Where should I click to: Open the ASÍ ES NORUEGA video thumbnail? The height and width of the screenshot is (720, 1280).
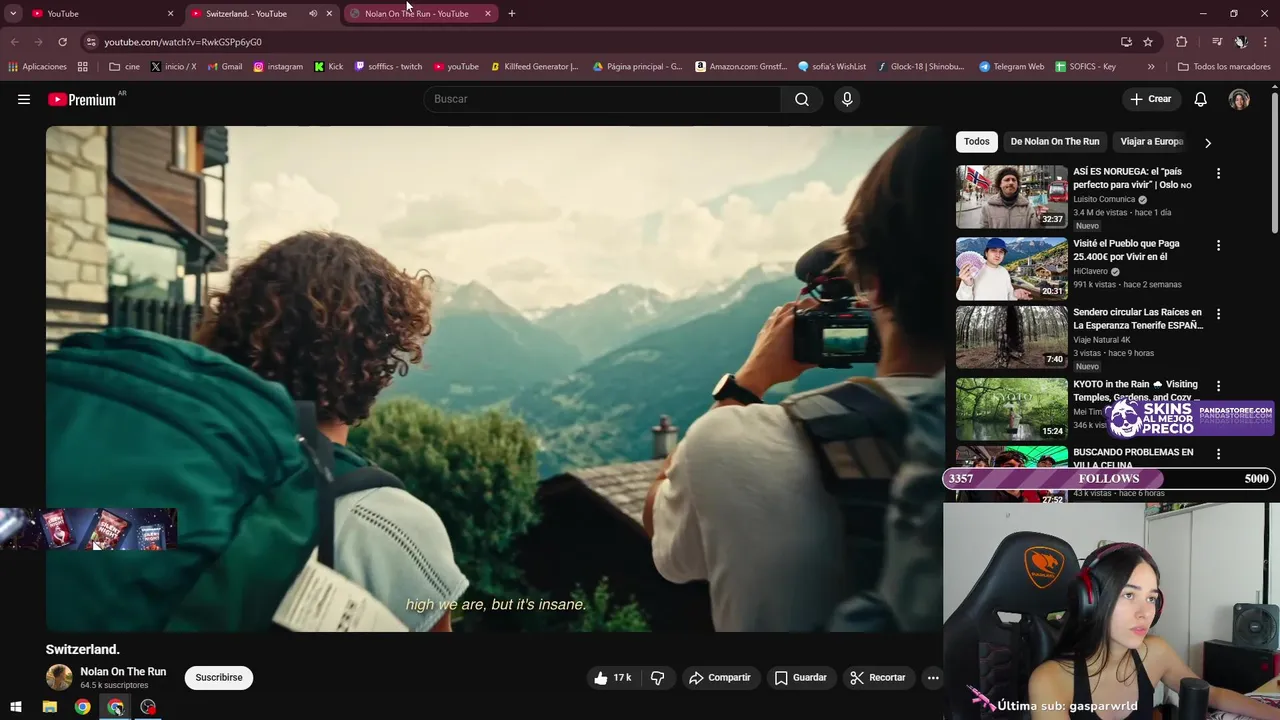tap(1011, 197)
